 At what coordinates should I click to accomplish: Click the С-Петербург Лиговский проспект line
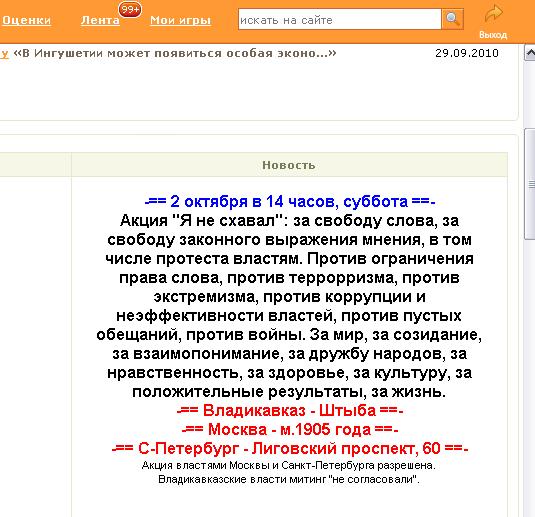290,448
